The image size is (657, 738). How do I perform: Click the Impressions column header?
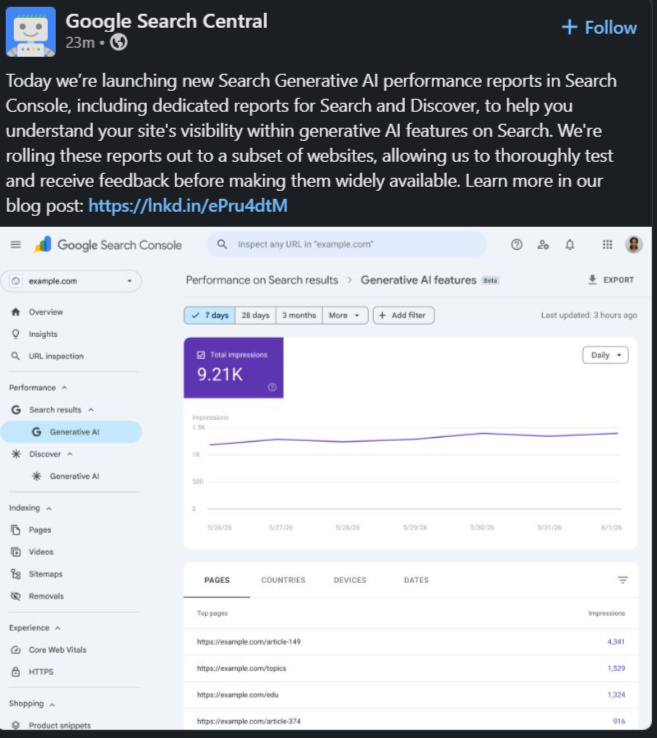(607, 613)
